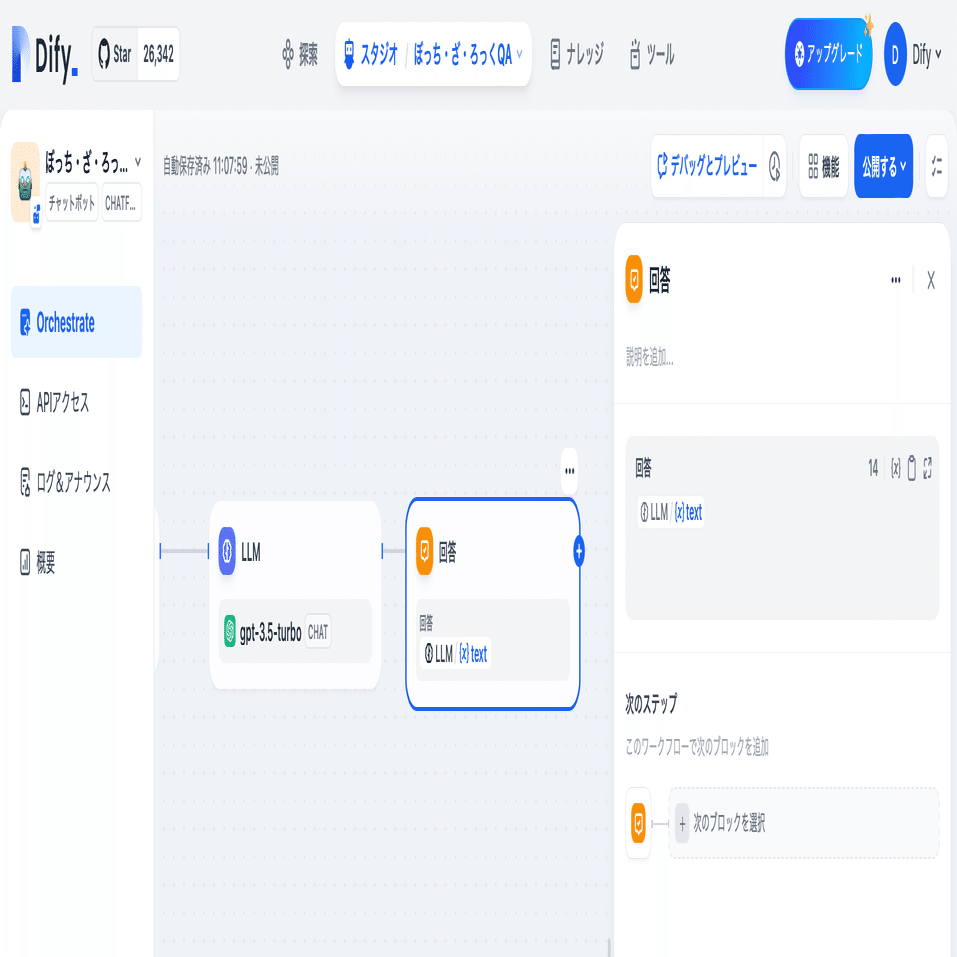957x957 pixels.
Task: Click the variable insert icon in answer field
Action: tap(895, 468)
